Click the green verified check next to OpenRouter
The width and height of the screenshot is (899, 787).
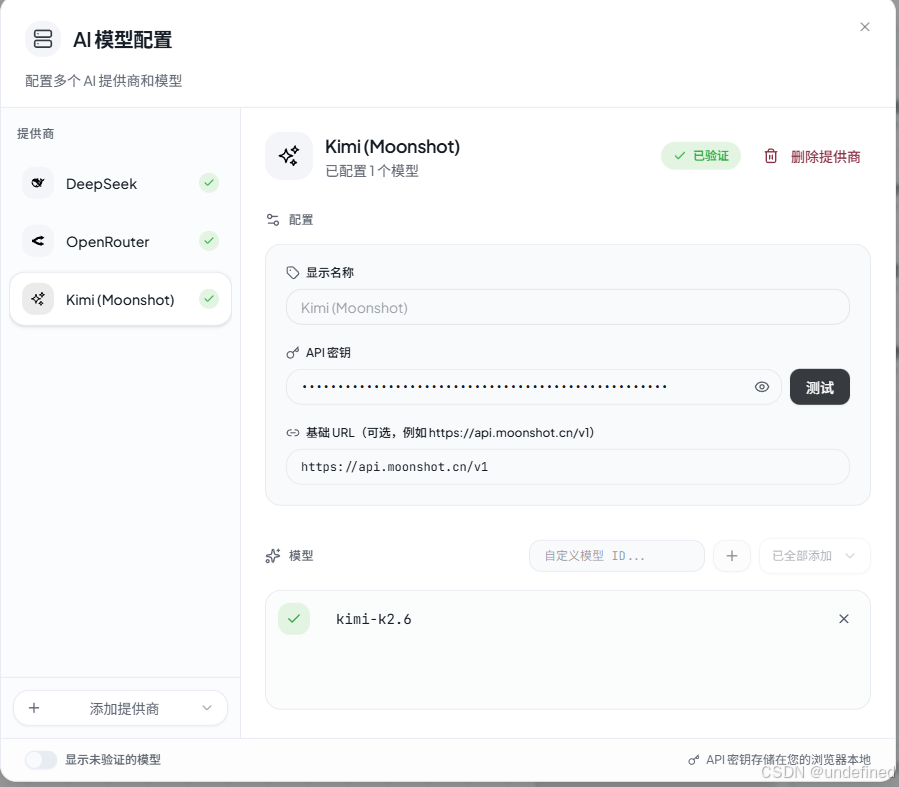coord(209,241)
